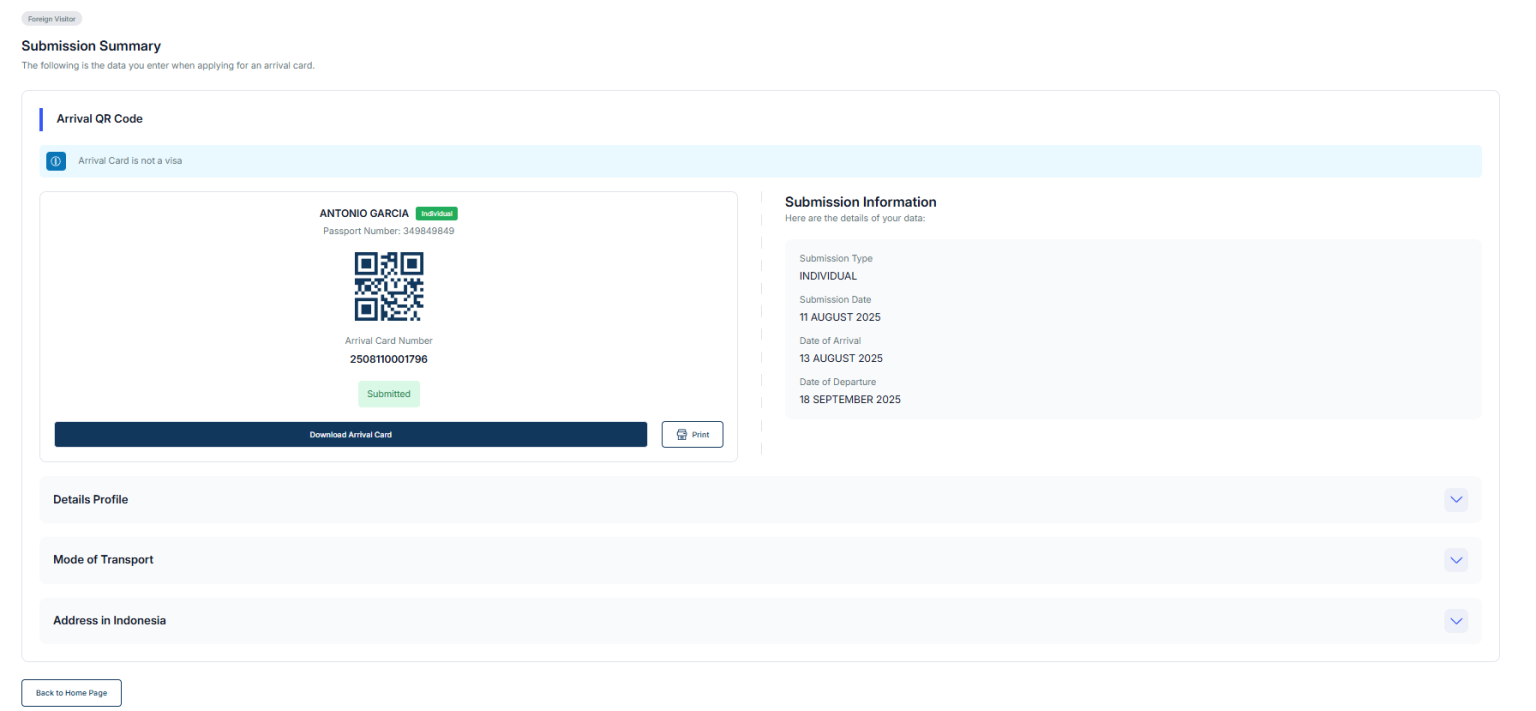Click the Print button

pos(692,435)
